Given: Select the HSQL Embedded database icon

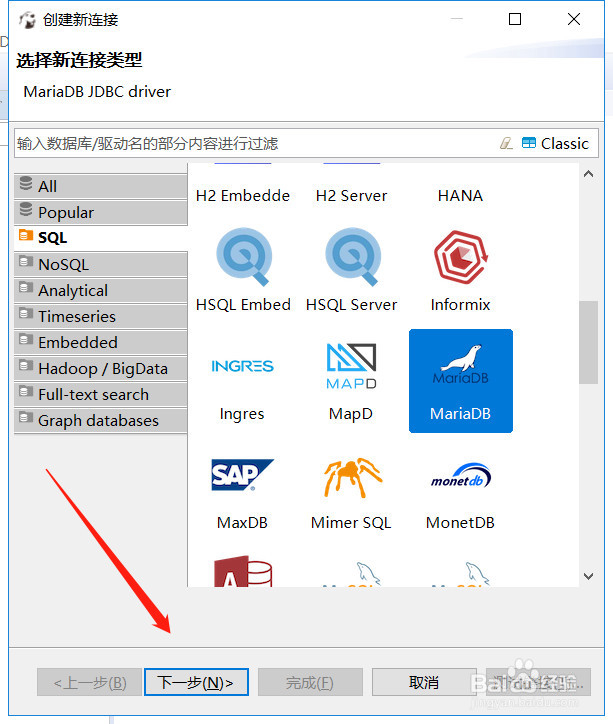Looking at the screenshot, I should (x=243, y=256).
